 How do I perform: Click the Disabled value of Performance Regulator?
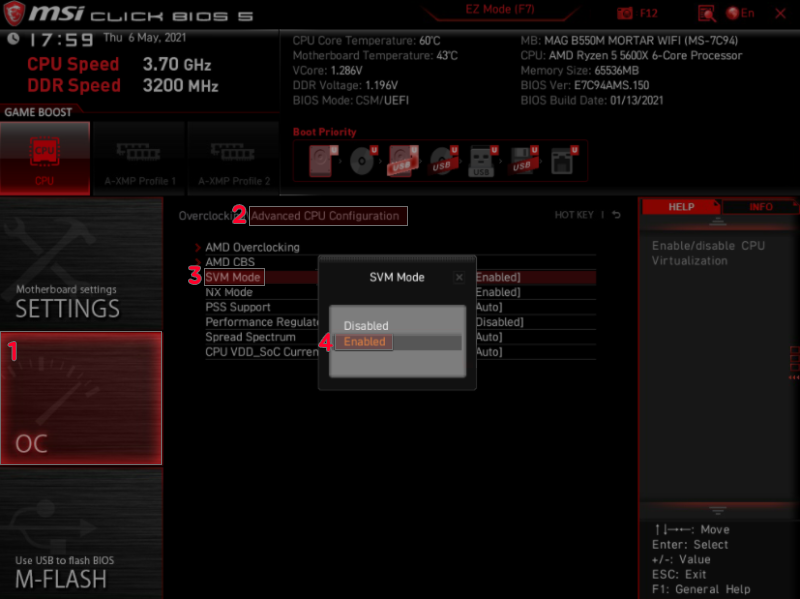[x=499, y=322]
